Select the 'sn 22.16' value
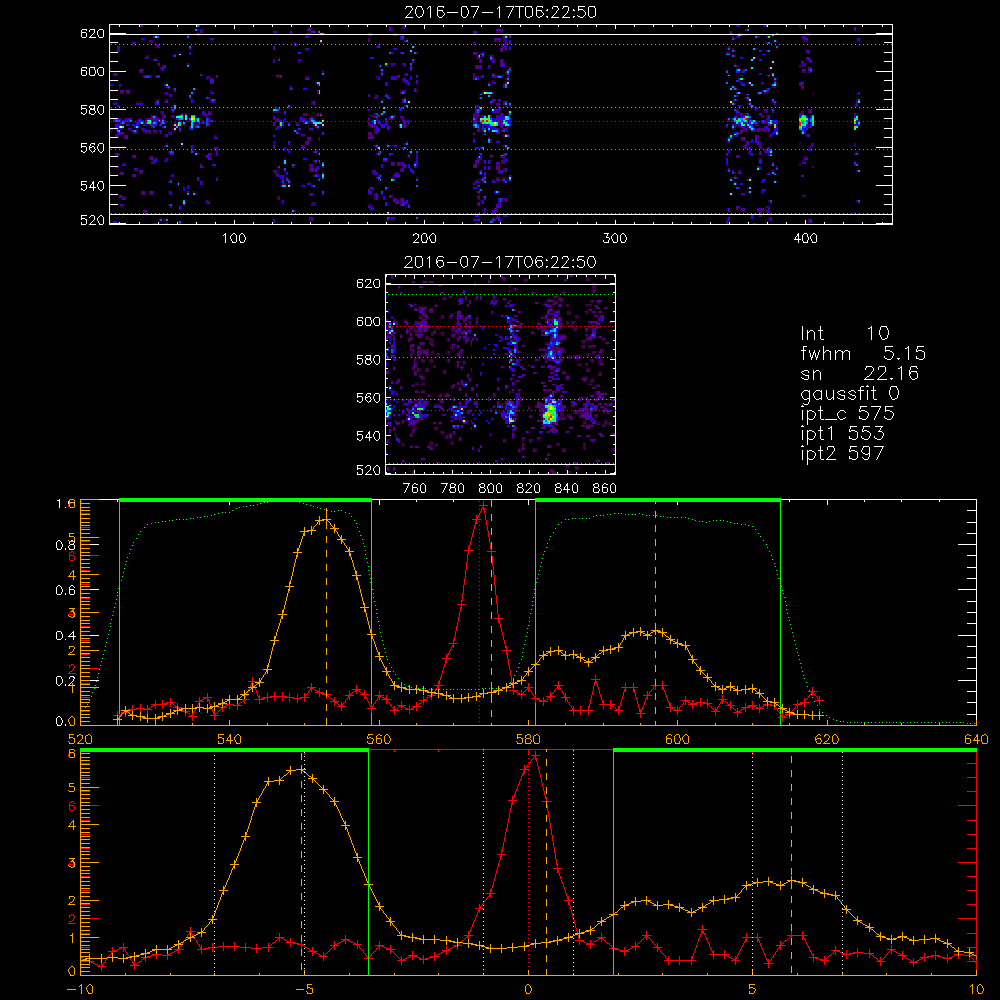This screenshot has width=1000, height=1000. click(860, 373)
